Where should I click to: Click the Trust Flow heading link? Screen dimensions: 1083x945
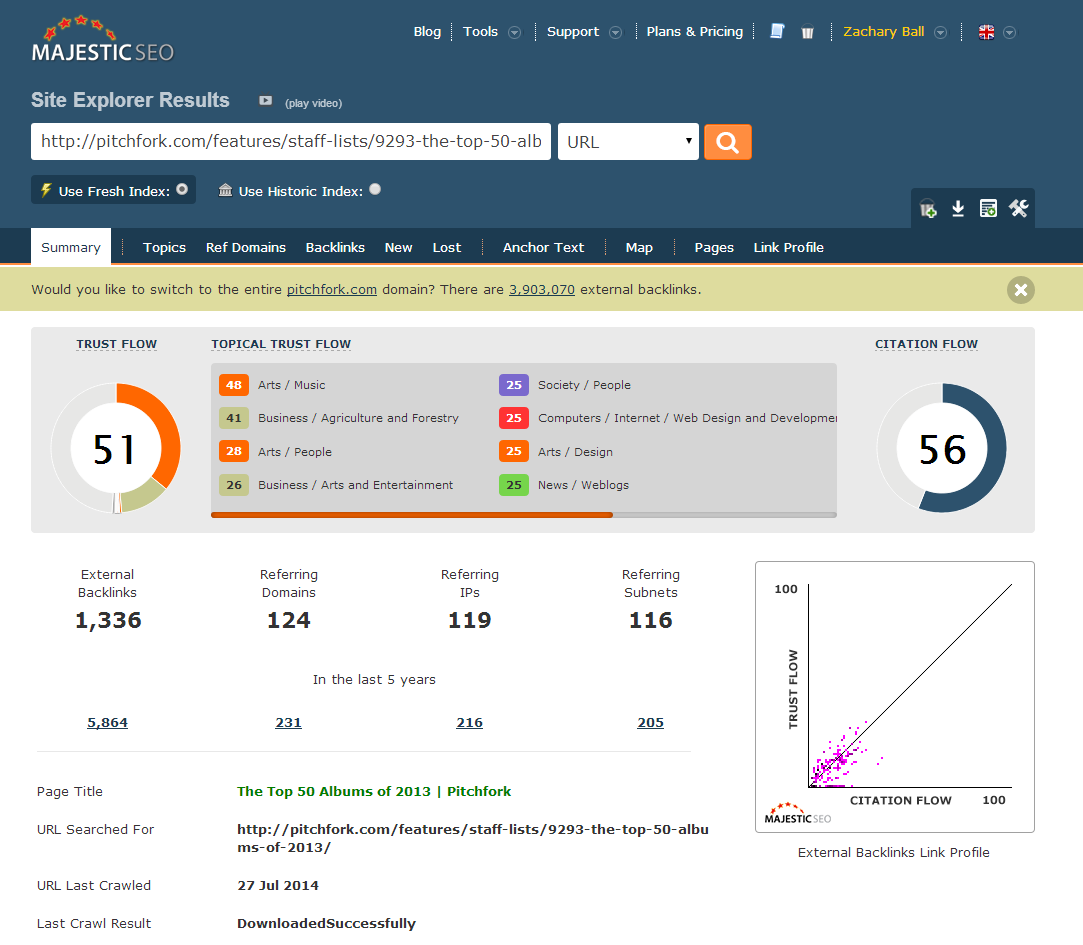coord(117,344)
